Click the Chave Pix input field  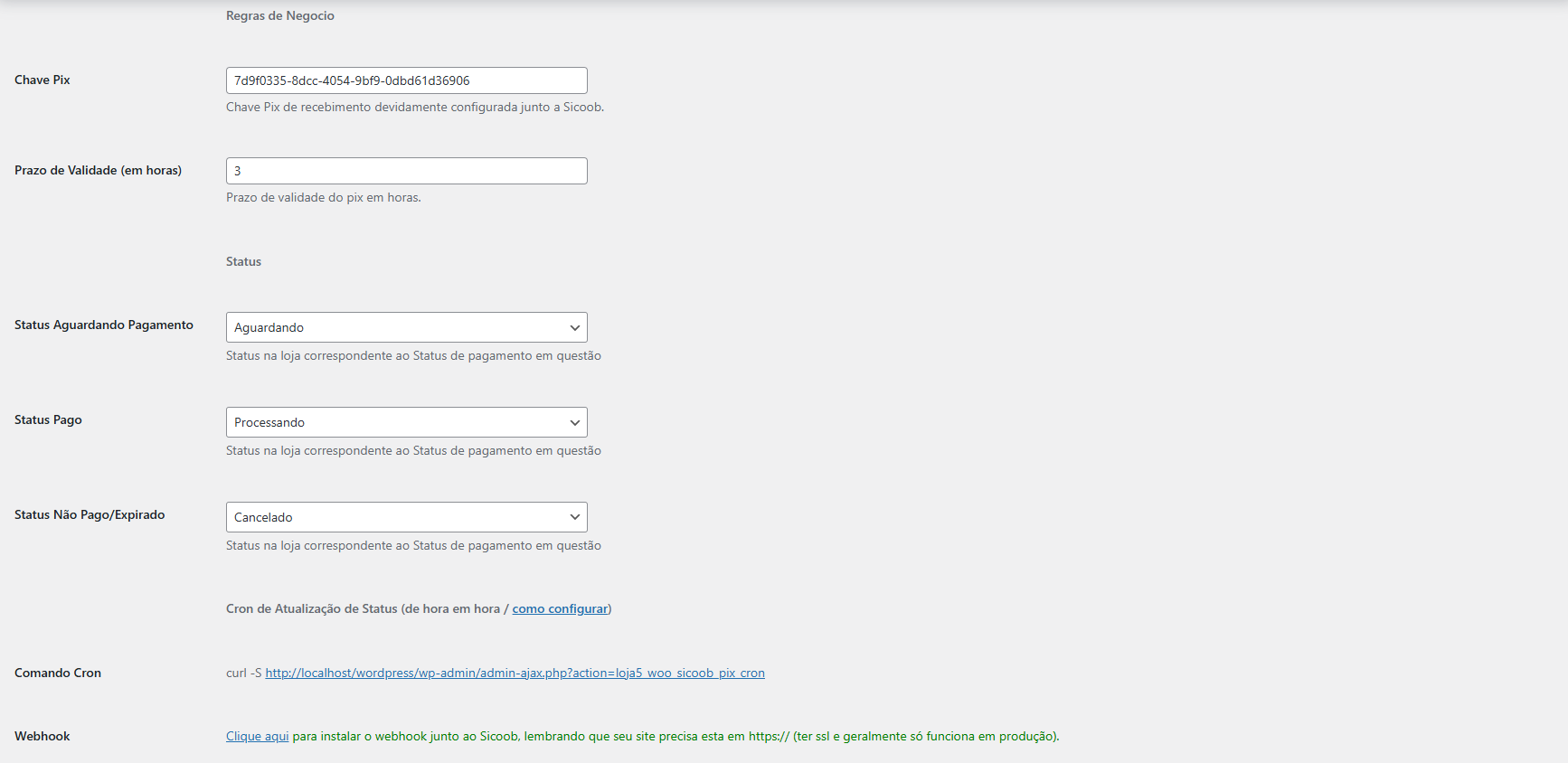pos(406,80)
